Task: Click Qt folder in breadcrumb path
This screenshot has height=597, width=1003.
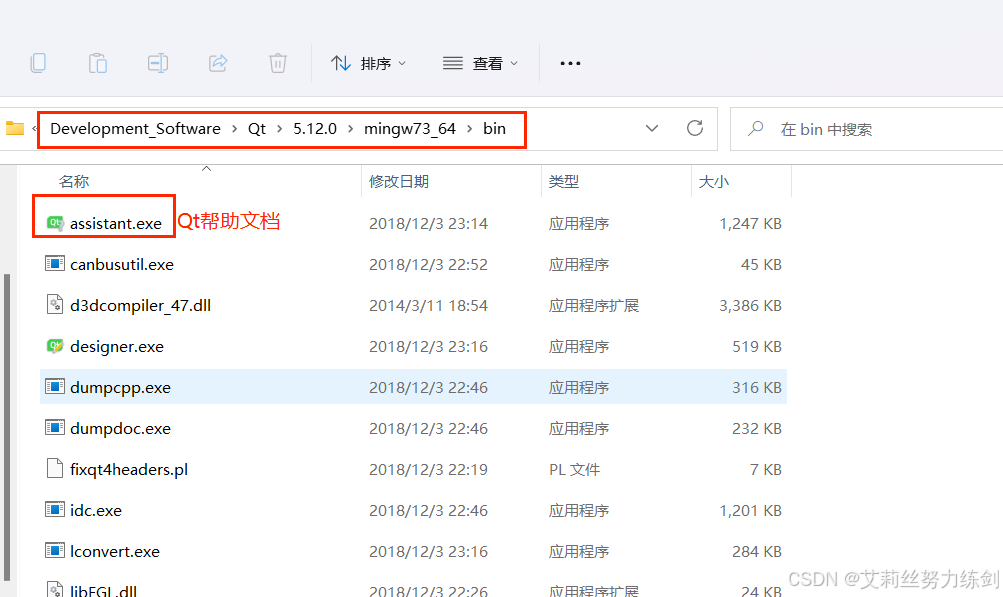Action: (257, 129)
